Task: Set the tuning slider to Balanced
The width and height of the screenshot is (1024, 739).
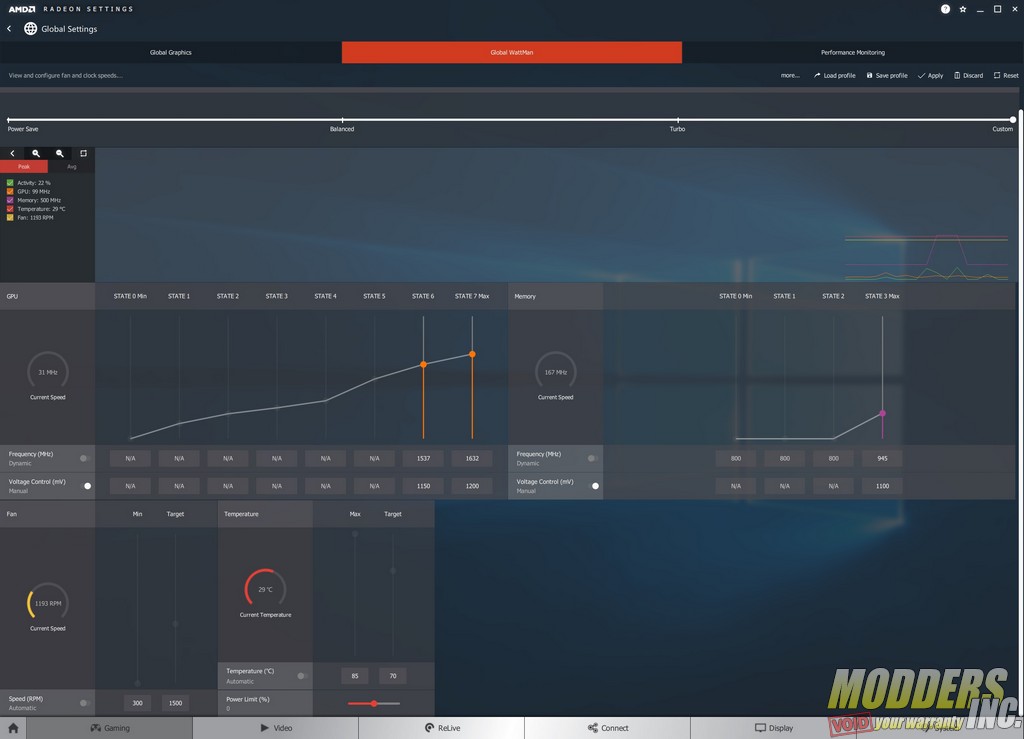Action: [x=342, y=120]
